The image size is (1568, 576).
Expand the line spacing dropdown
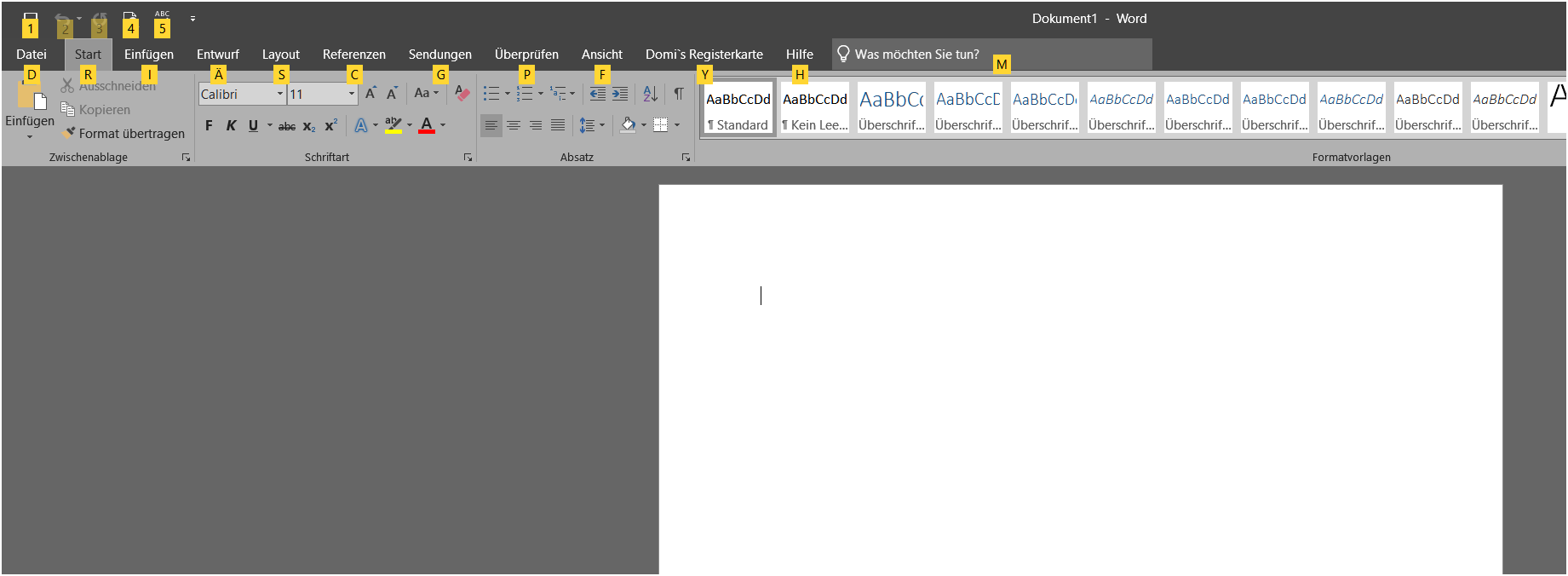point(602,125)
